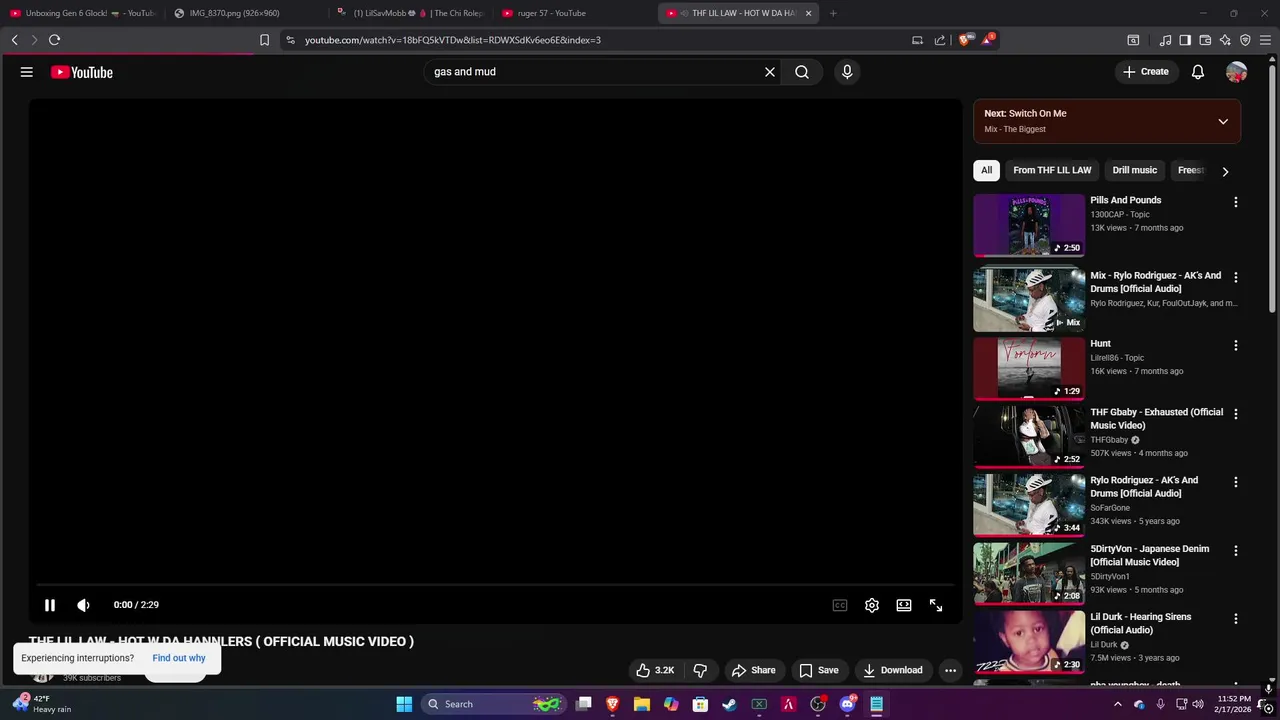Bookmark this page icon

pos(264,40)
